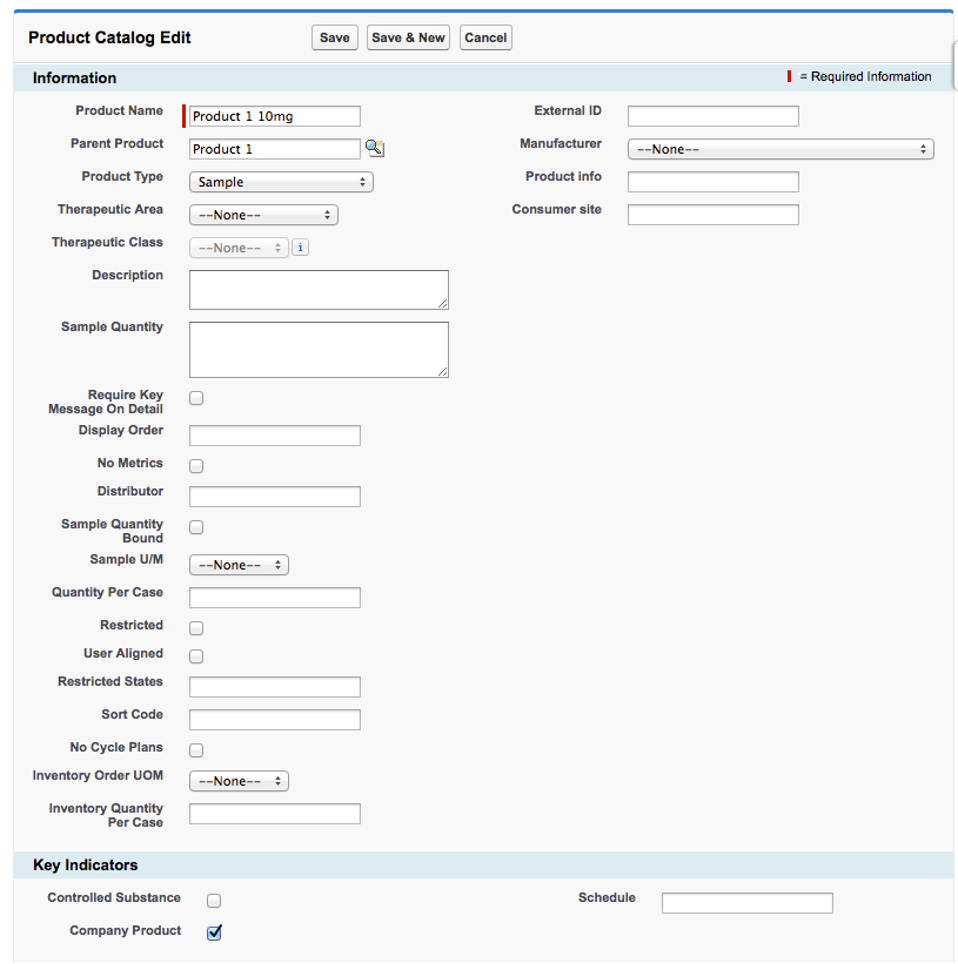
Task: Click the Save button
Action: (x=334, y=38)
